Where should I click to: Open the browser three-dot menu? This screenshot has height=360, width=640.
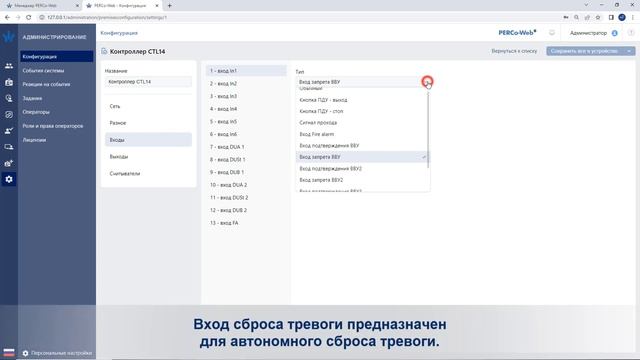633,17
